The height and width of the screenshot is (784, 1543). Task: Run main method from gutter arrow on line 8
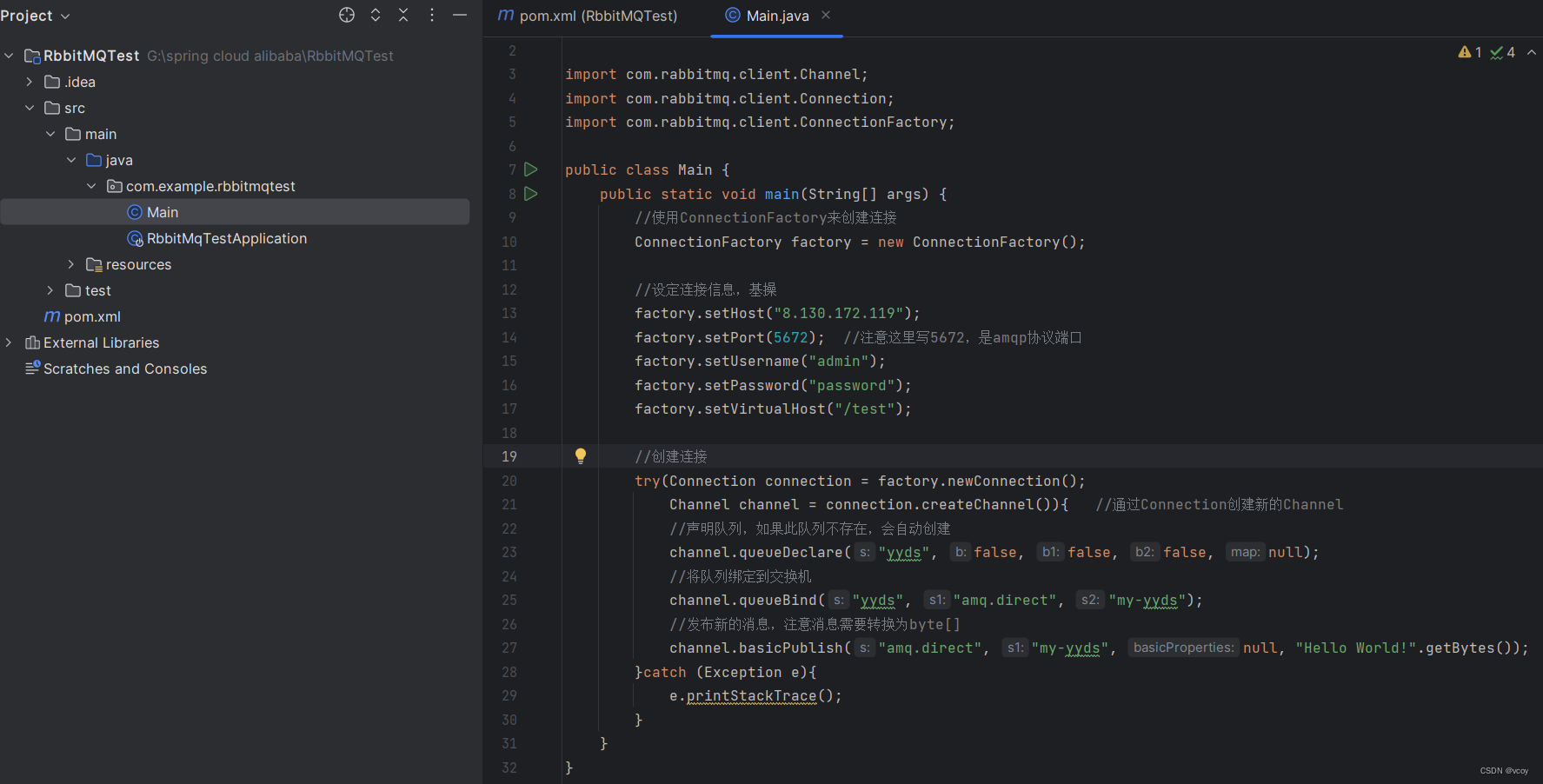(531, 194)
